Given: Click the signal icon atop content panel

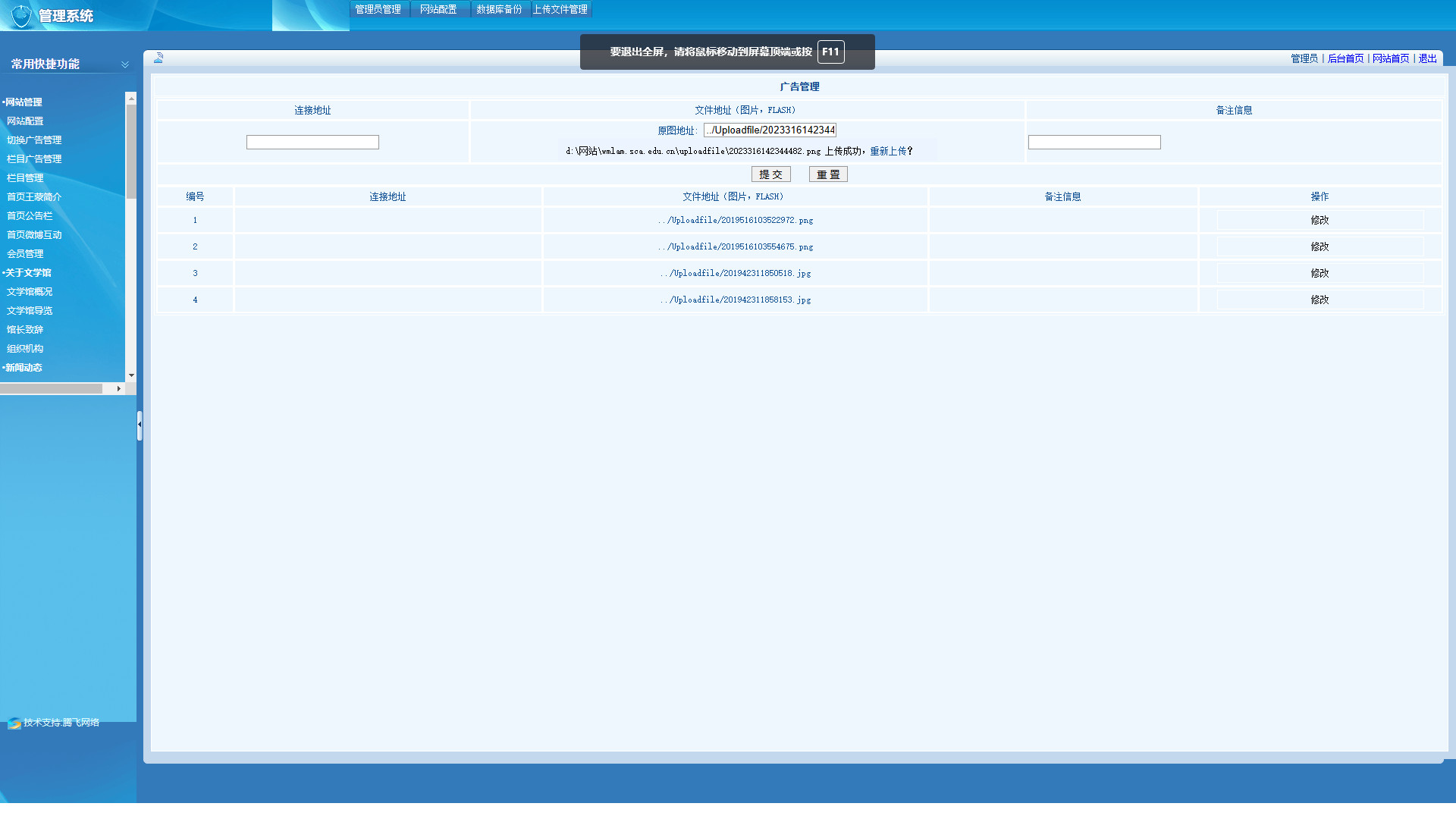Looking at the screenshot, I should [158, 58].
